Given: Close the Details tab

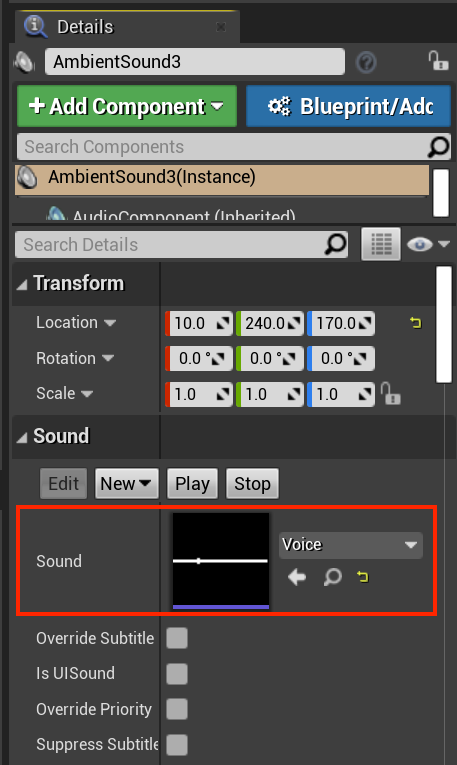Looking at the screenshot, I should pyautogui.click(x=221, y=27).
